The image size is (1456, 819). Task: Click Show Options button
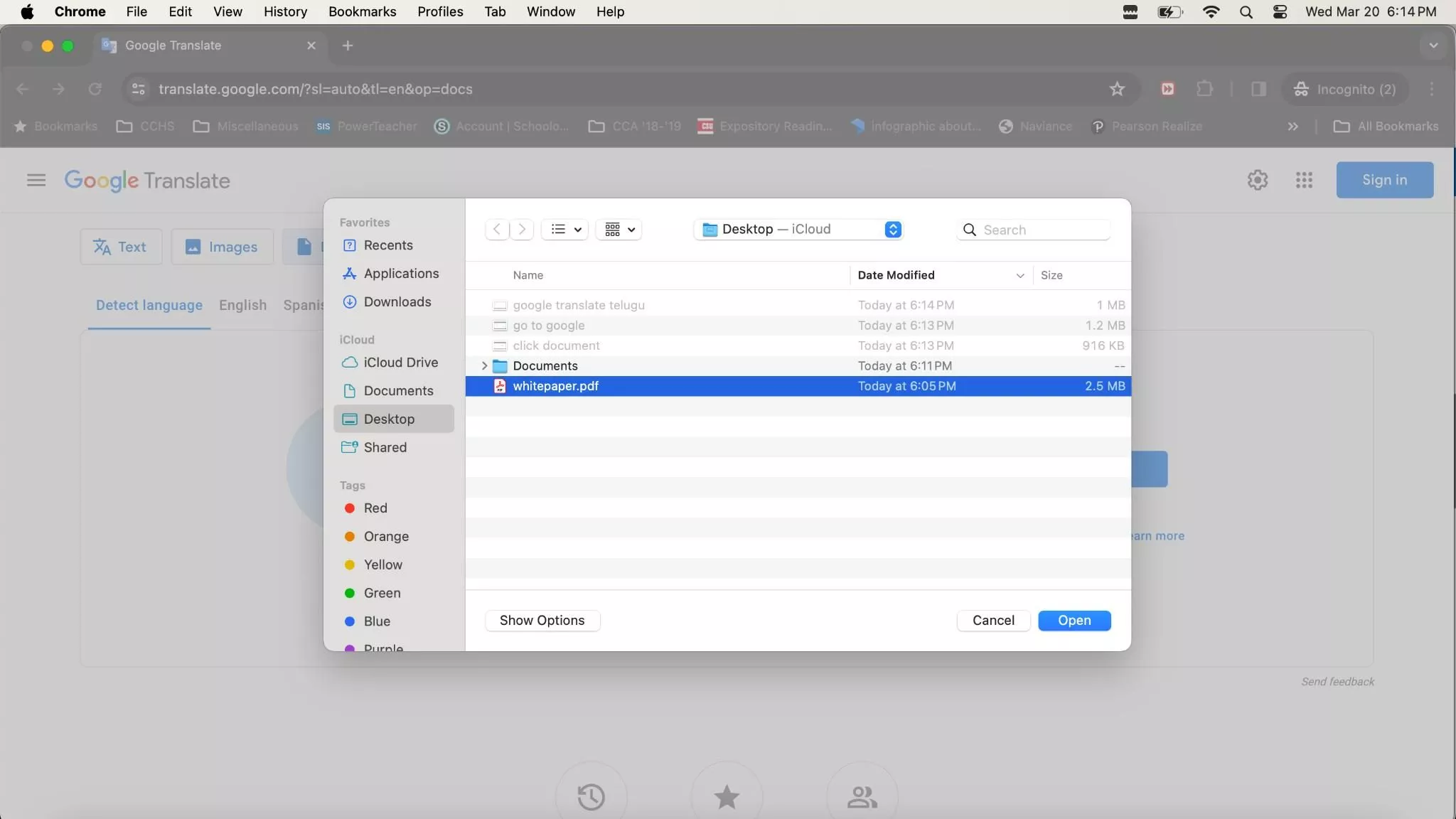542,620
